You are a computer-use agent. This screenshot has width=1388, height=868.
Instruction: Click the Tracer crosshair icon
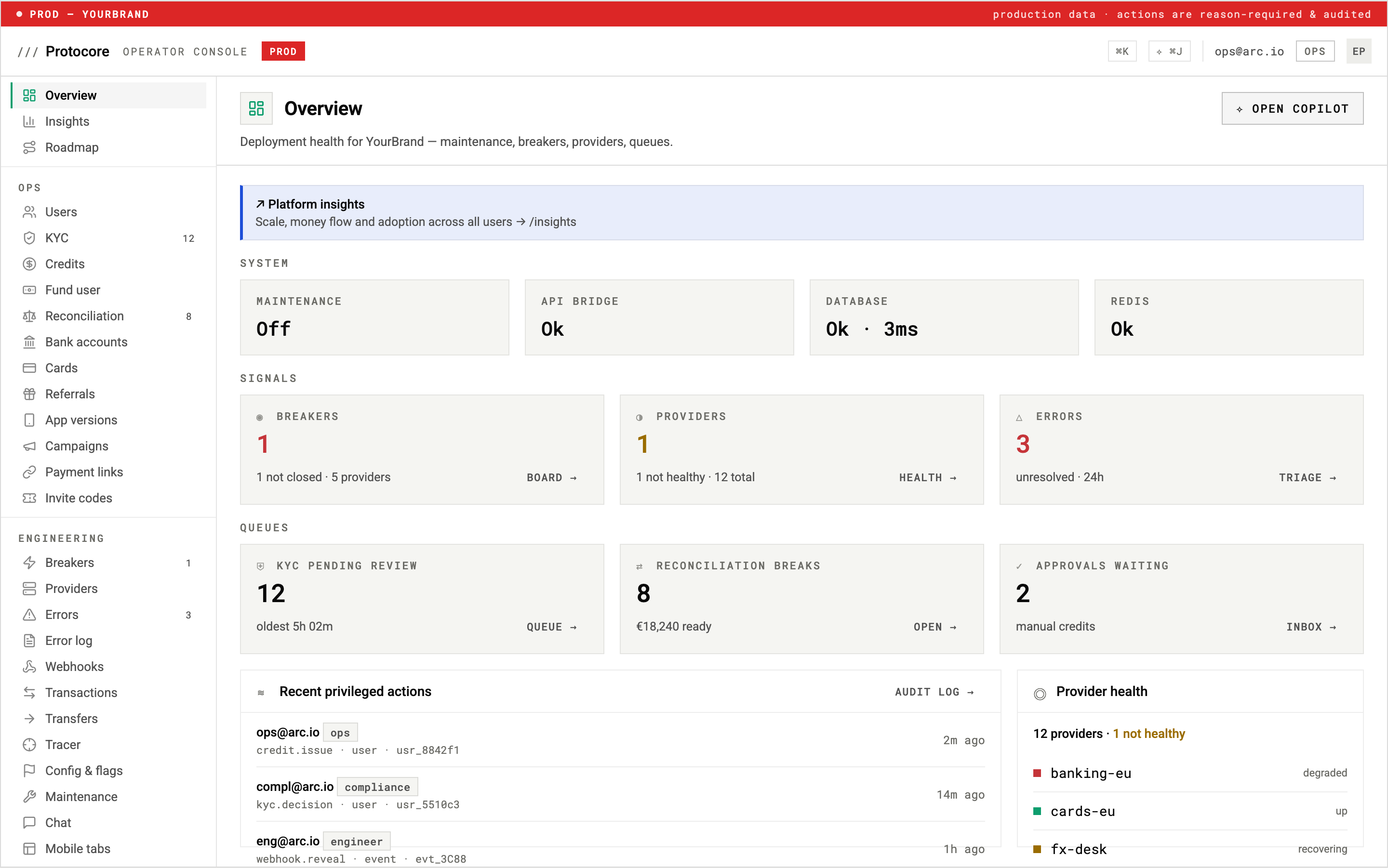(x=29, y=745)
